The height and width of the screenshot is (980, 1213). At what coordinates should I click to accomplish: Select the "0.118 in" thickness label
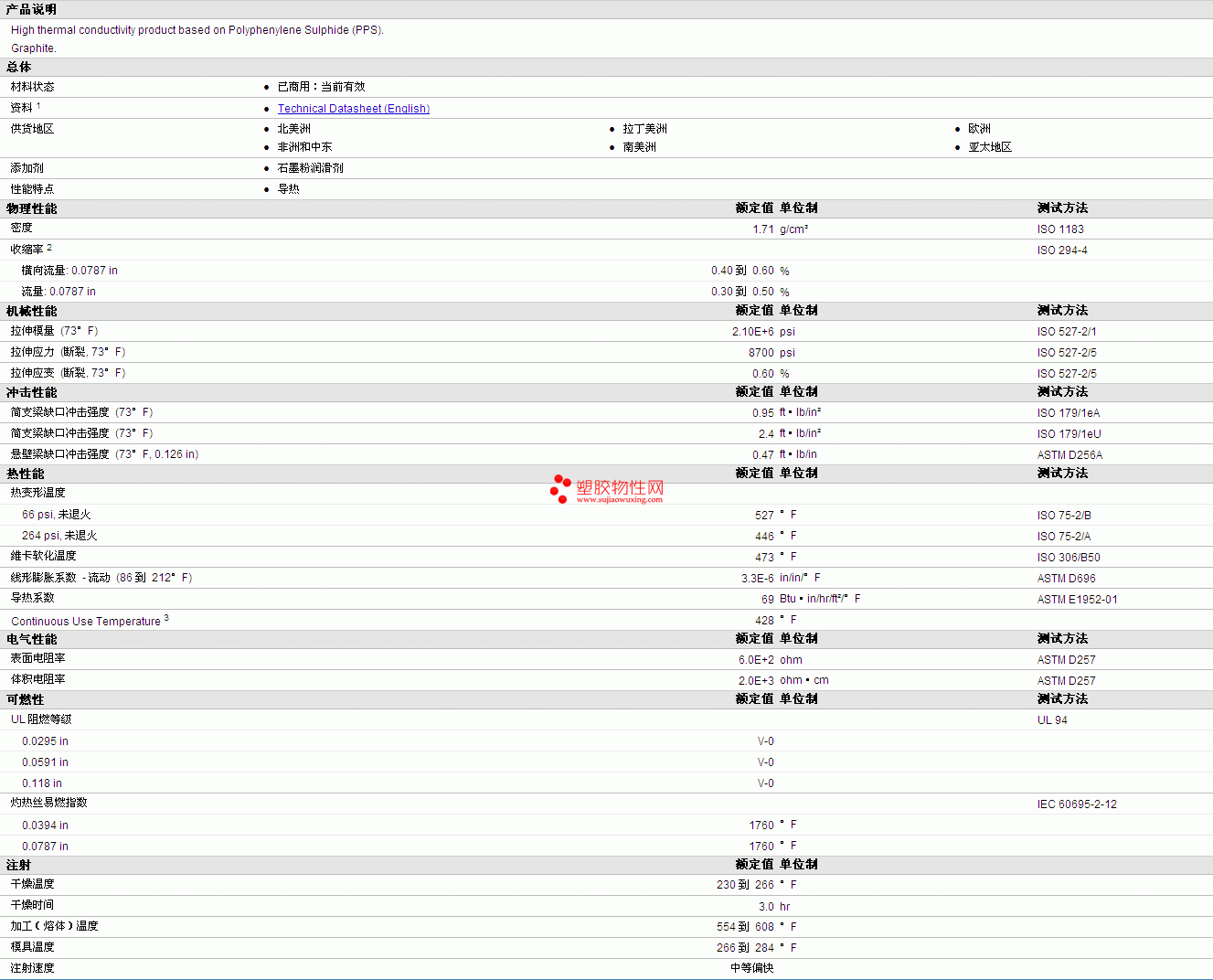coord(42,783)
